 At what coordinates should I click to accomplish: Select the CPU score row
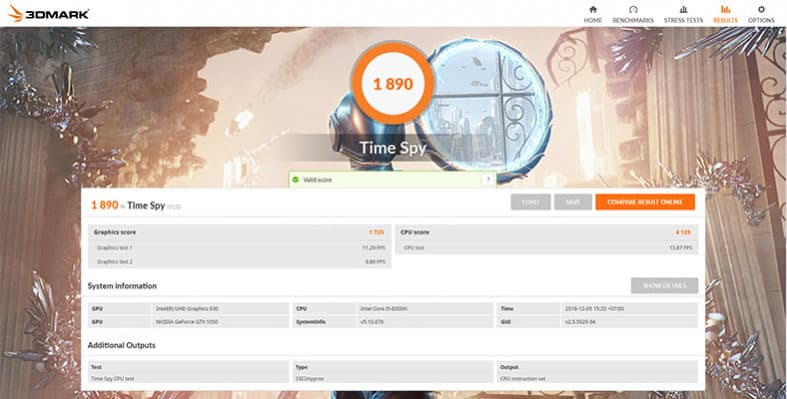tap(546, 232)
